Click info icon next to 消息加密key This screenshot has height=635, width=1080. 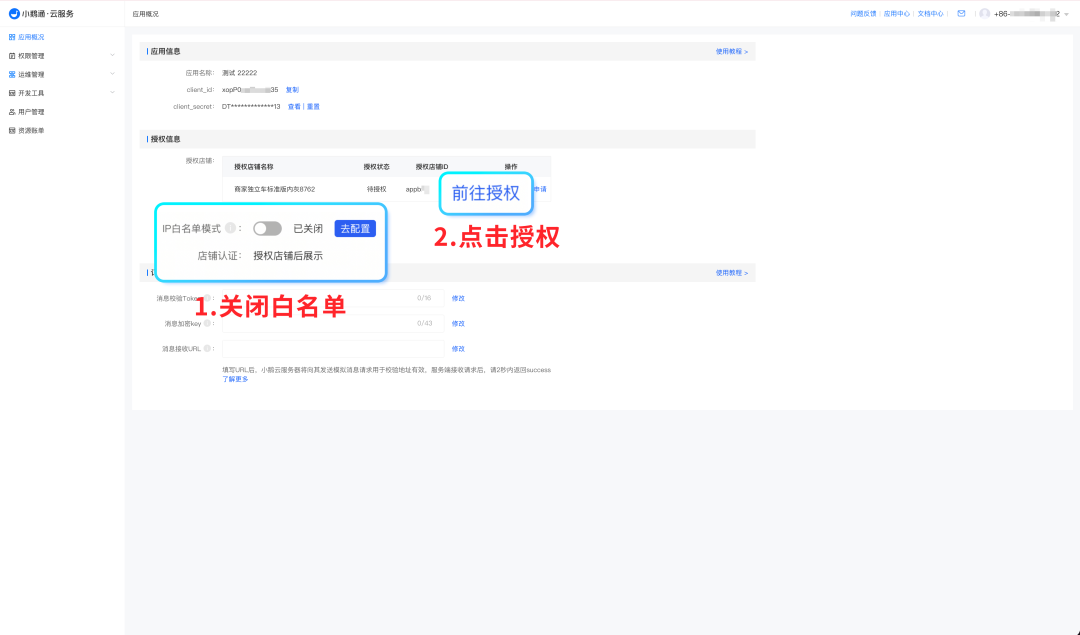click(x=207, y=323)
